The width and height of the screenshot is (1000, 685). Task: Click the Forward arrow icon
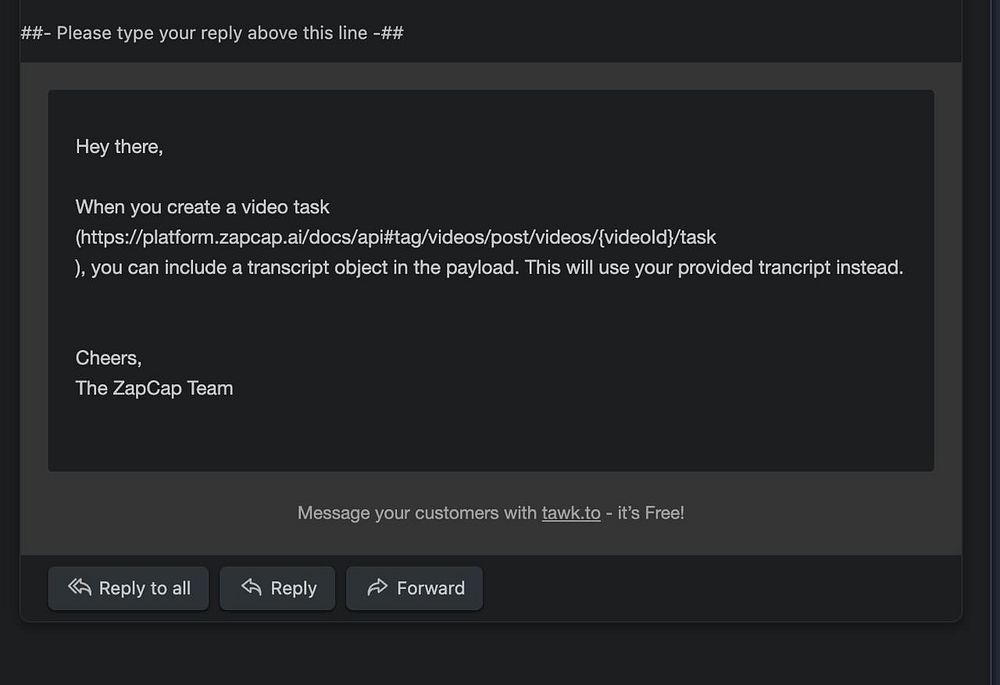377,588
